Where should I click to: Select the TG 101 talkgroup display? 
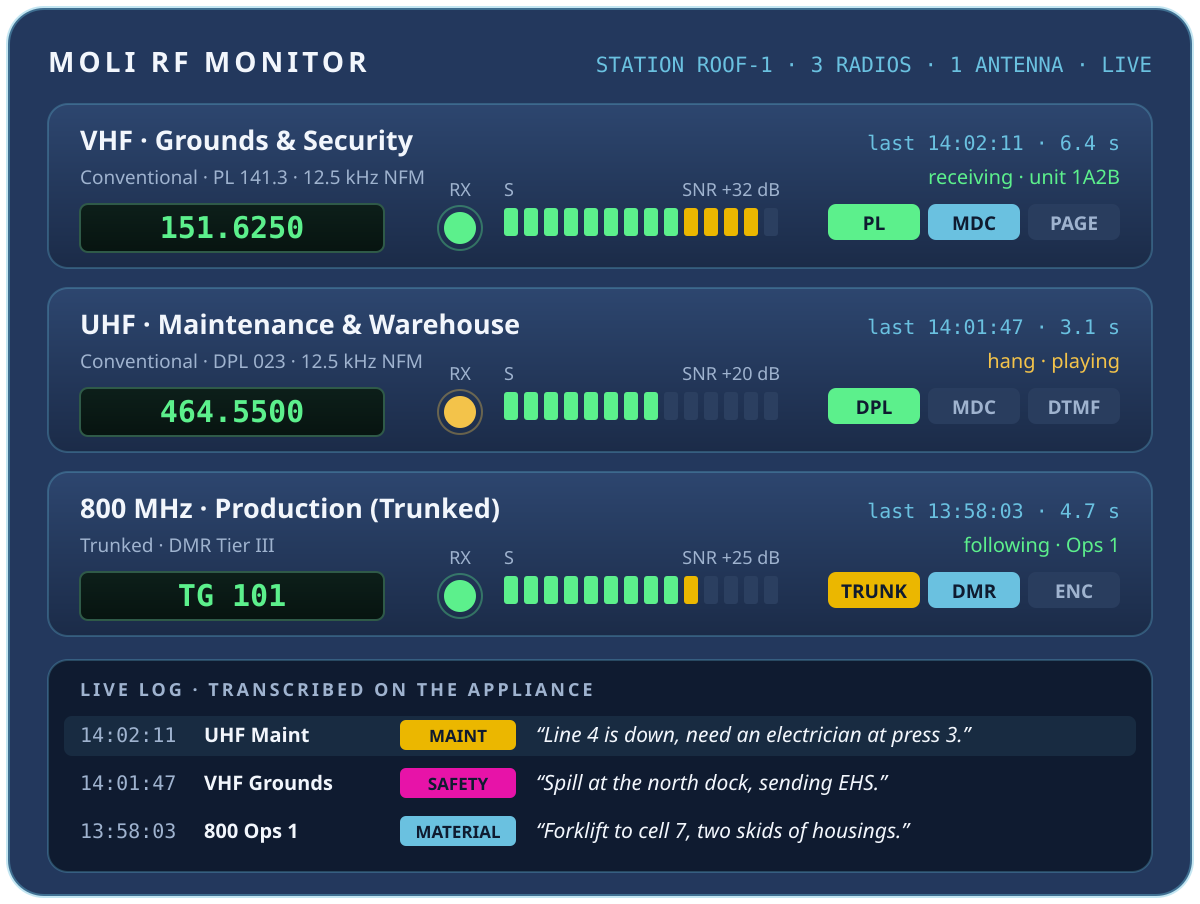(x=232, y=596)
